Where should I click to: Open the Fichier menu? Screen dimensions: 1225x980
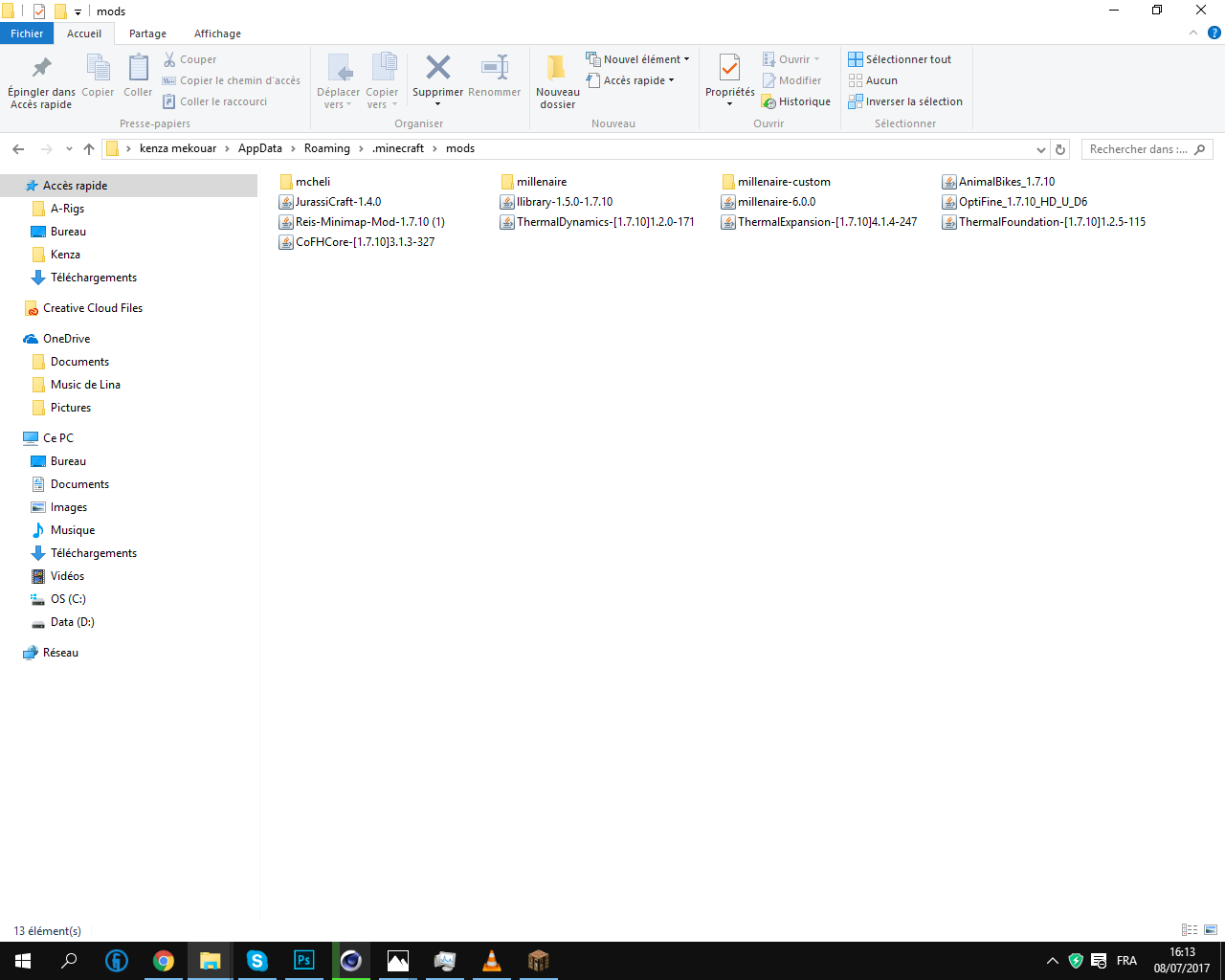point(27,33)
